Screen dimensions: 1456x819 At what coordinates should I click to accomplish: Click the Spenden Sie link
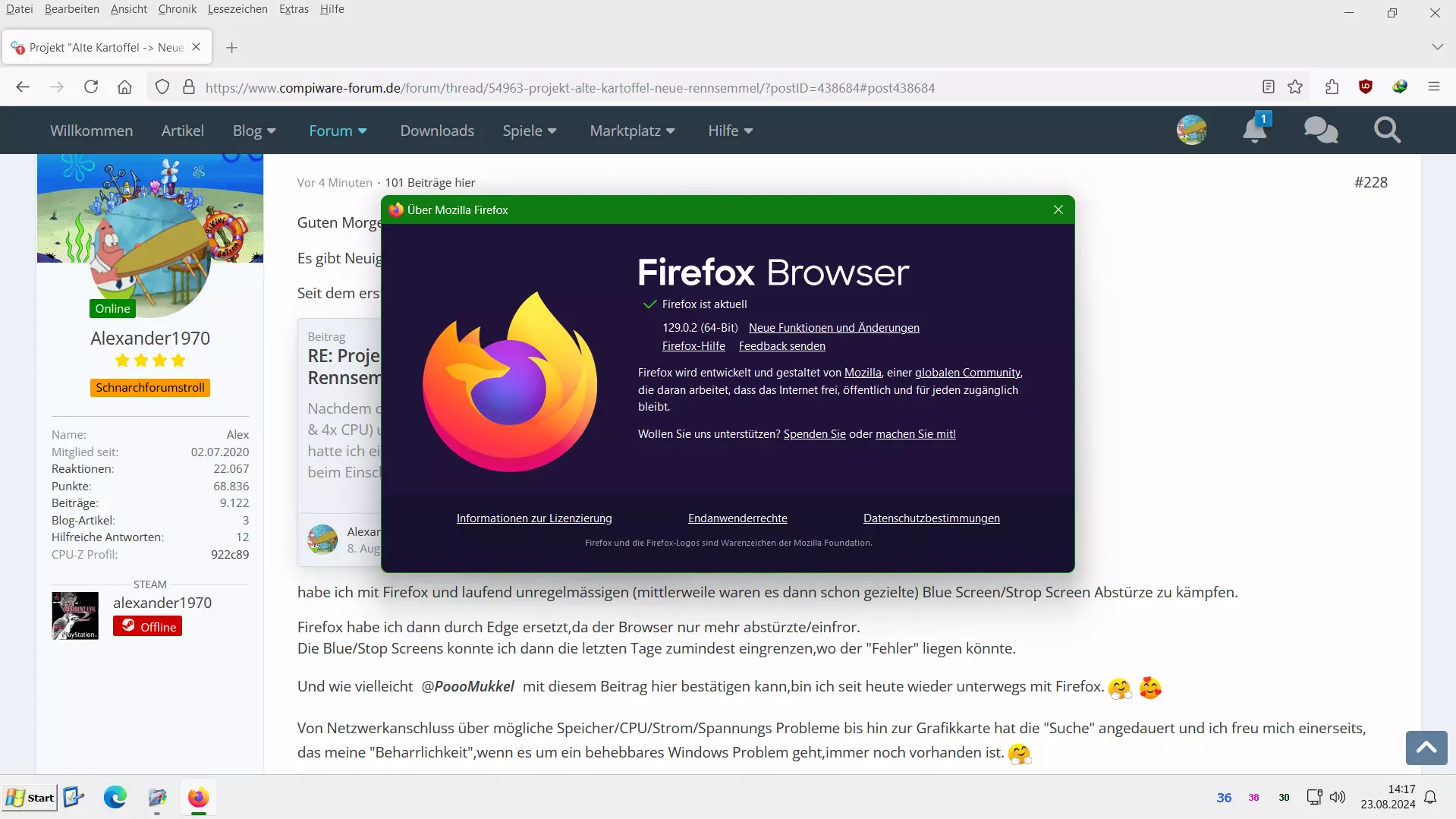click(x=815, y=434)
